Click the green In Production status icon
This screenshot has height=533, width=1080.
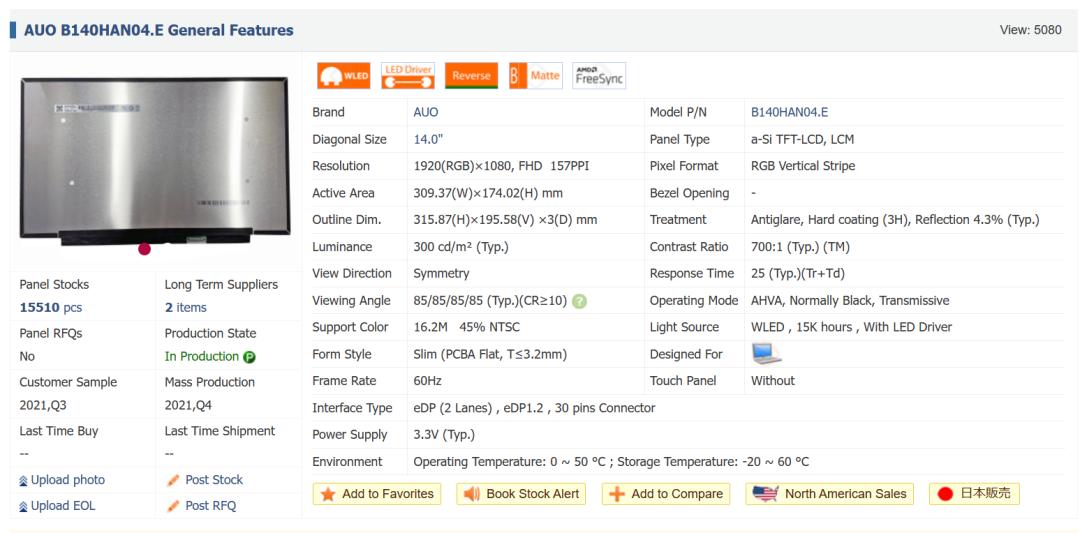(x=249, y=357)
